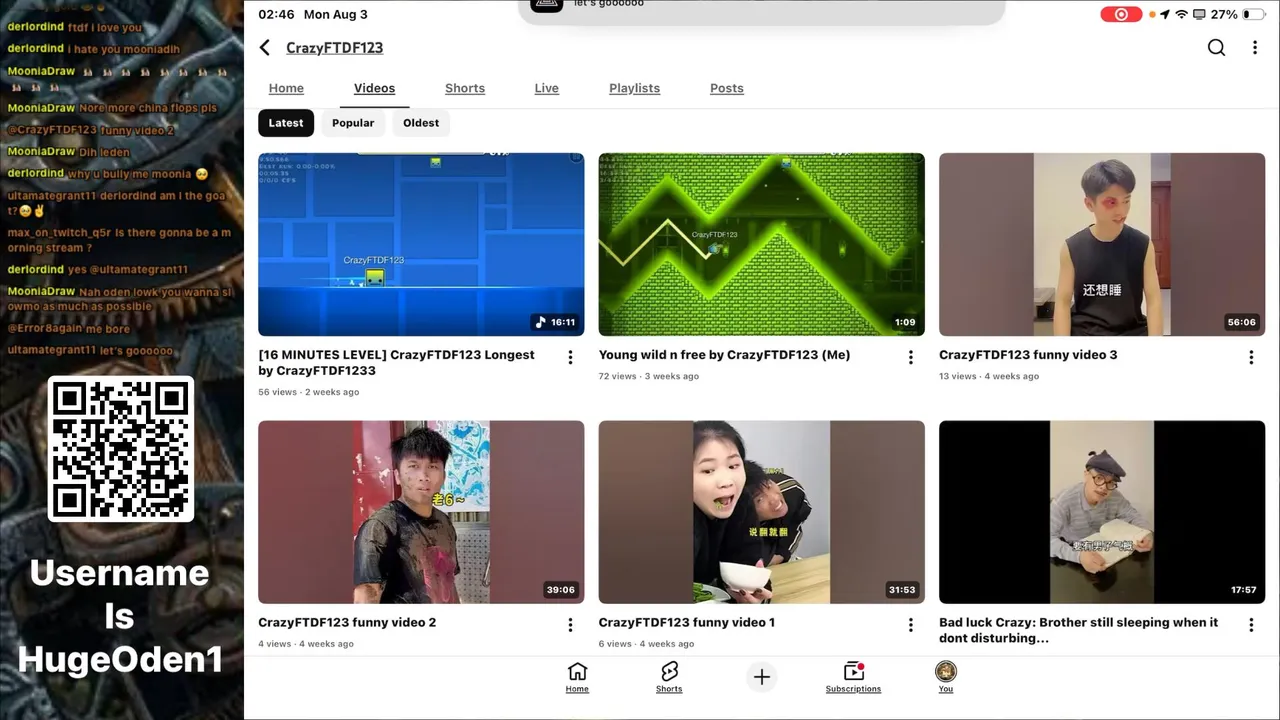The height and width of the screenshot is (720, 1280).
Task: Tap the QR code in stream overlay
Action: (120, 449)
